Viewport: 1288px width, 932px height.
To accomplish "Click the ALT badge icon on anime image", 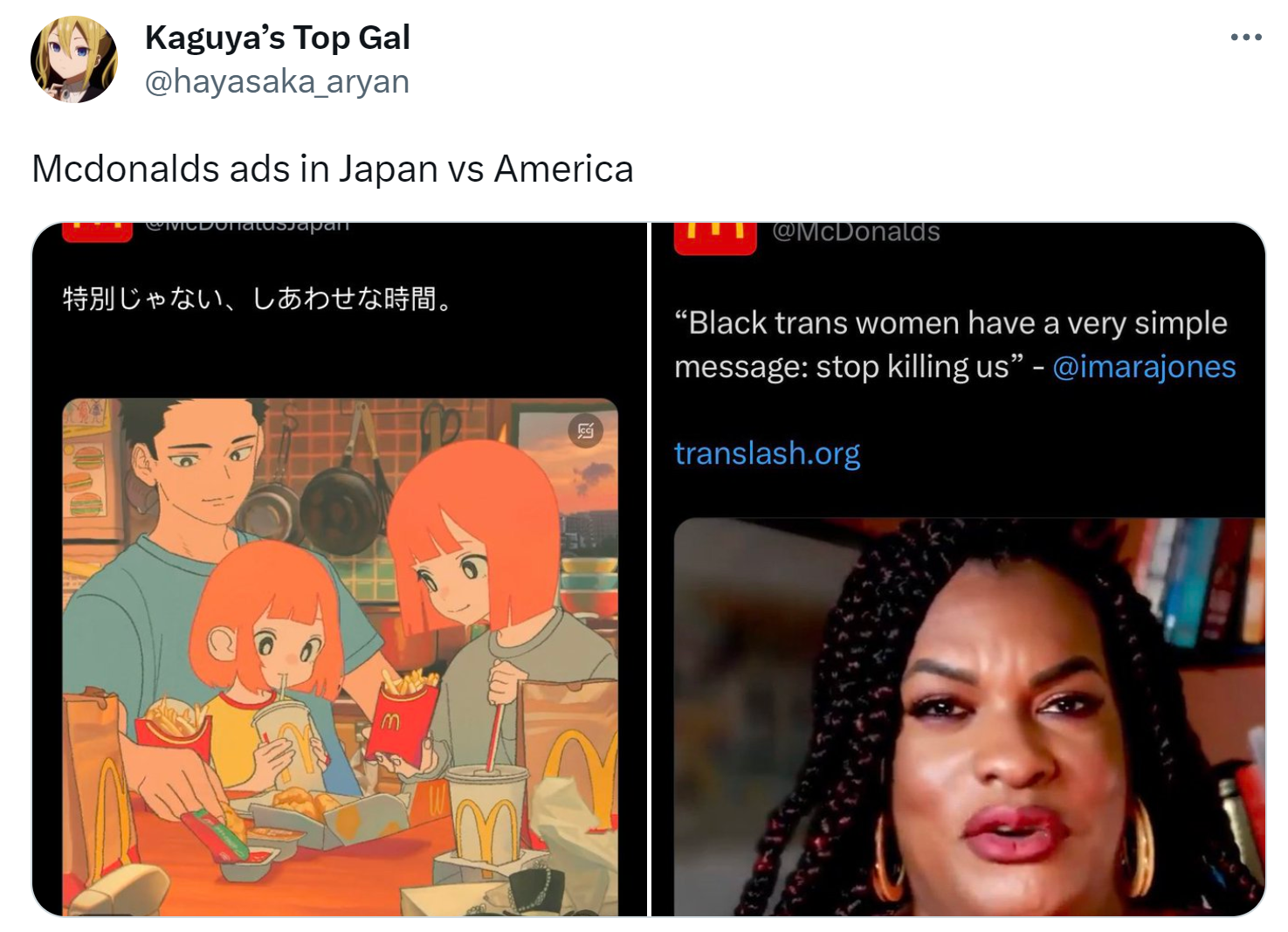I will [x=585, y=431].
